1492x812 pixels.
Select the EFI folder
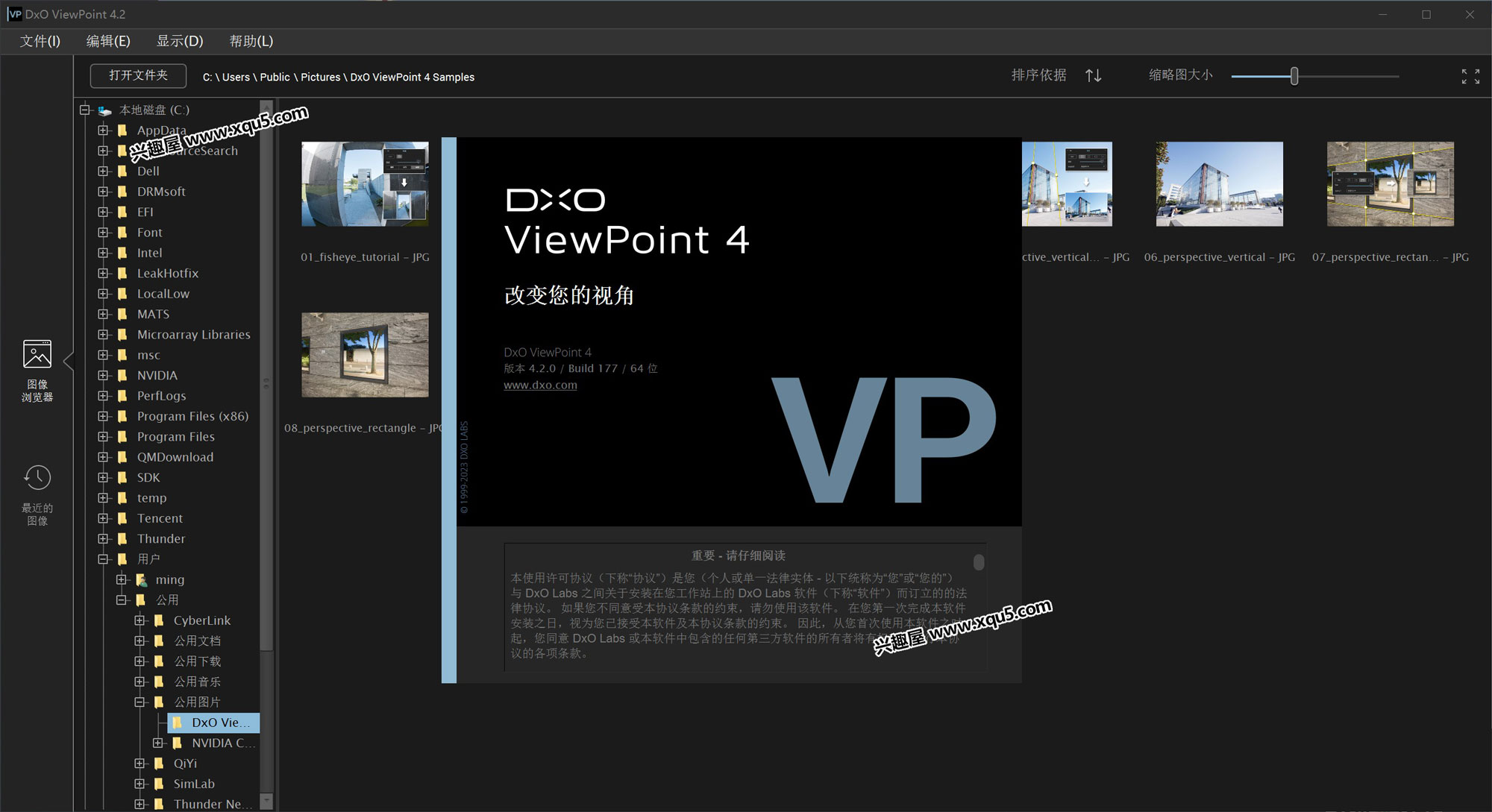point(145,213)
